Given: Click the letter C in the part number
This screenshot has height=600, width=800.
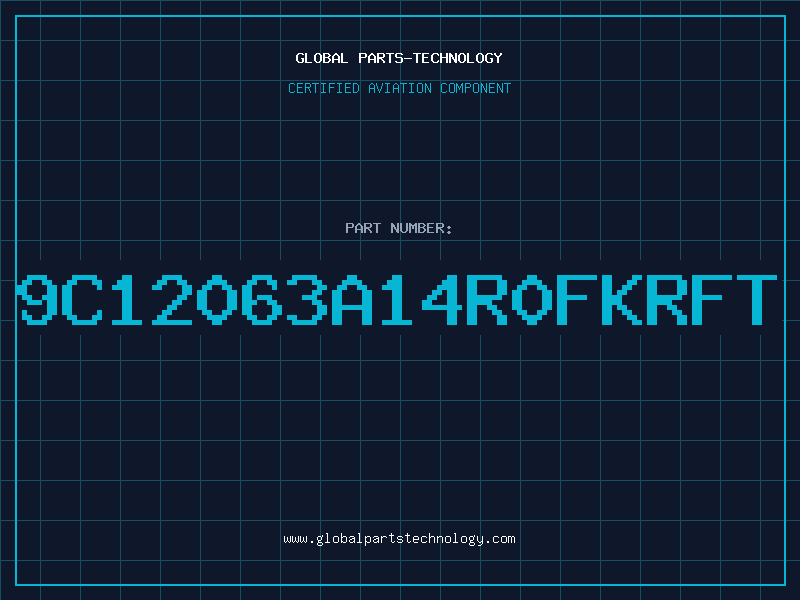Looking at the screenshot, I should click(82, 299).
